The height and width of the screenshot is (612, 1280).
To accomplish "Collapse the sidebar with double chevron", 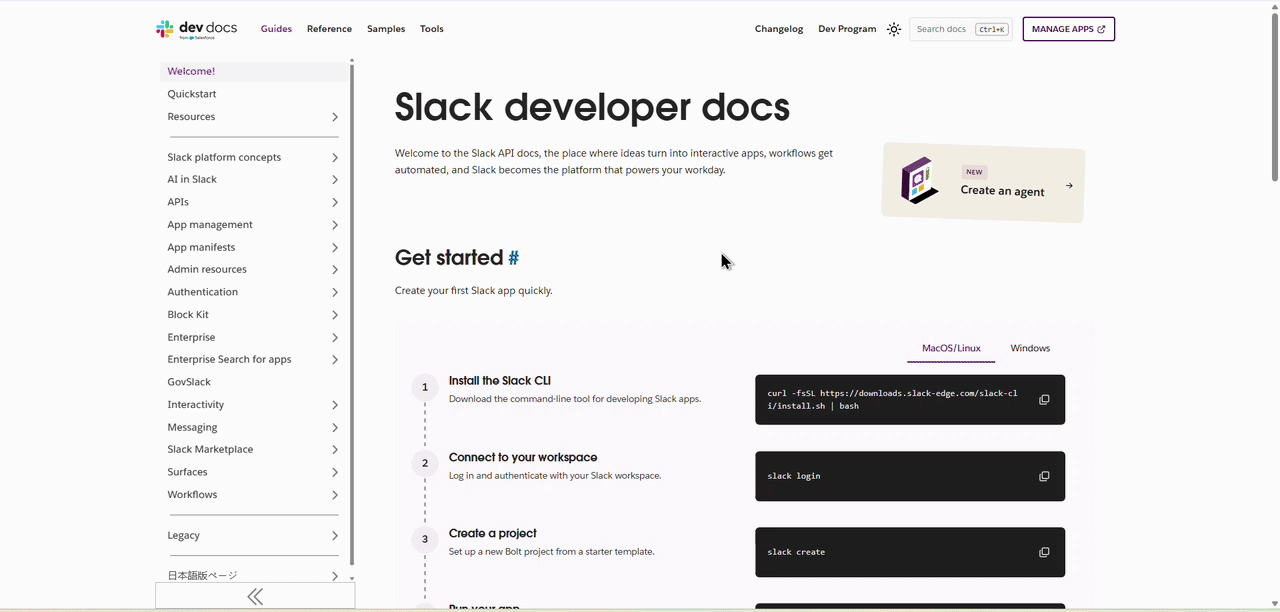I will (x=255, y=597).
